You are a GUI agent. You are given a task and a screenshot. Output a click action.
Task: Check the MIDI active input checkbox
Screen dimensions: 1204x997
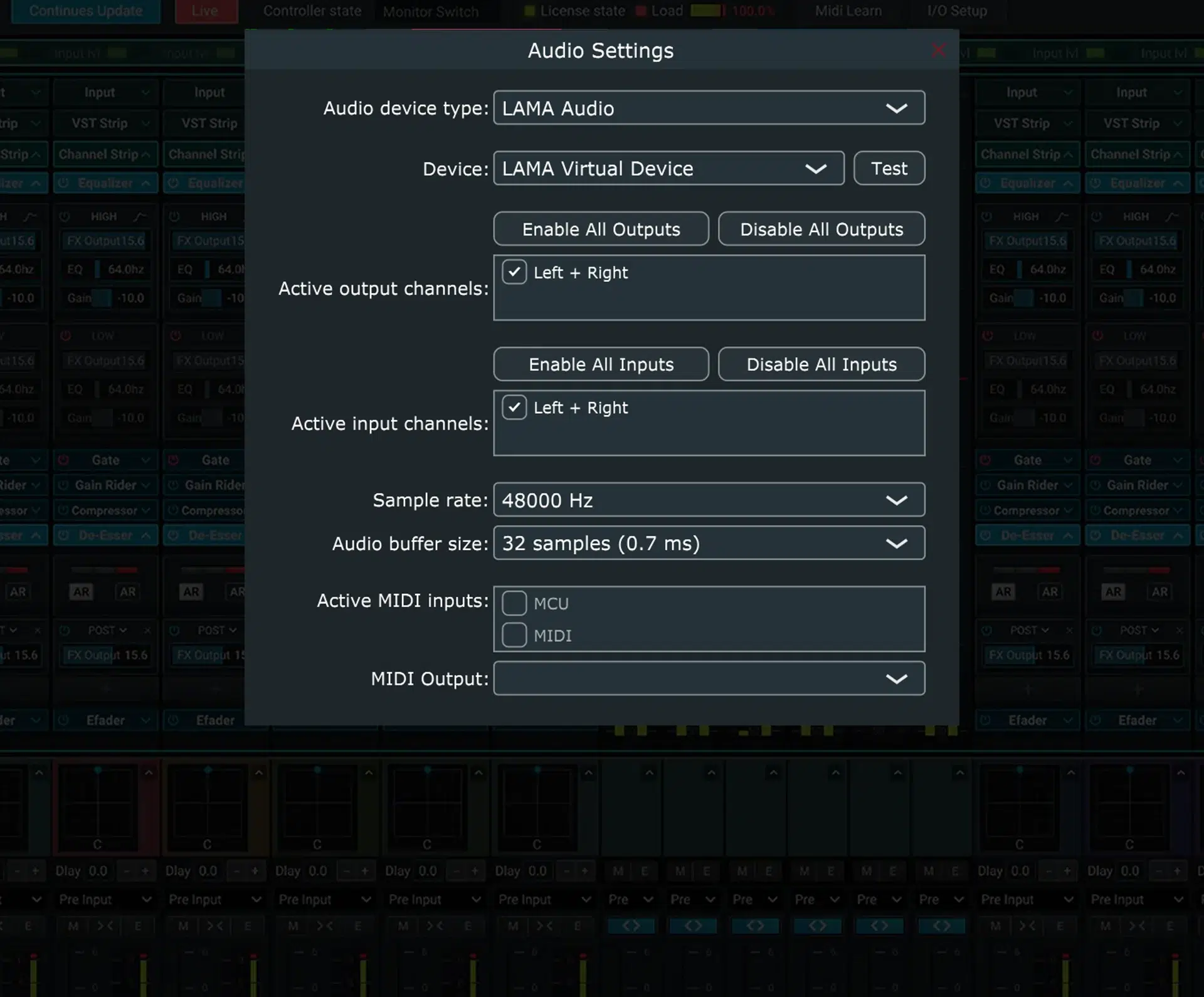(514, 635)
